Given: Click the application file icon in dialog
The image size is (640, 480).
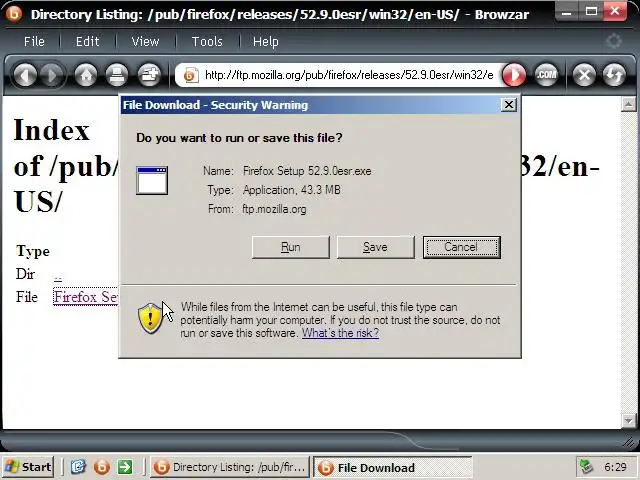Looking at the screenshot, I should pos(152,180).
